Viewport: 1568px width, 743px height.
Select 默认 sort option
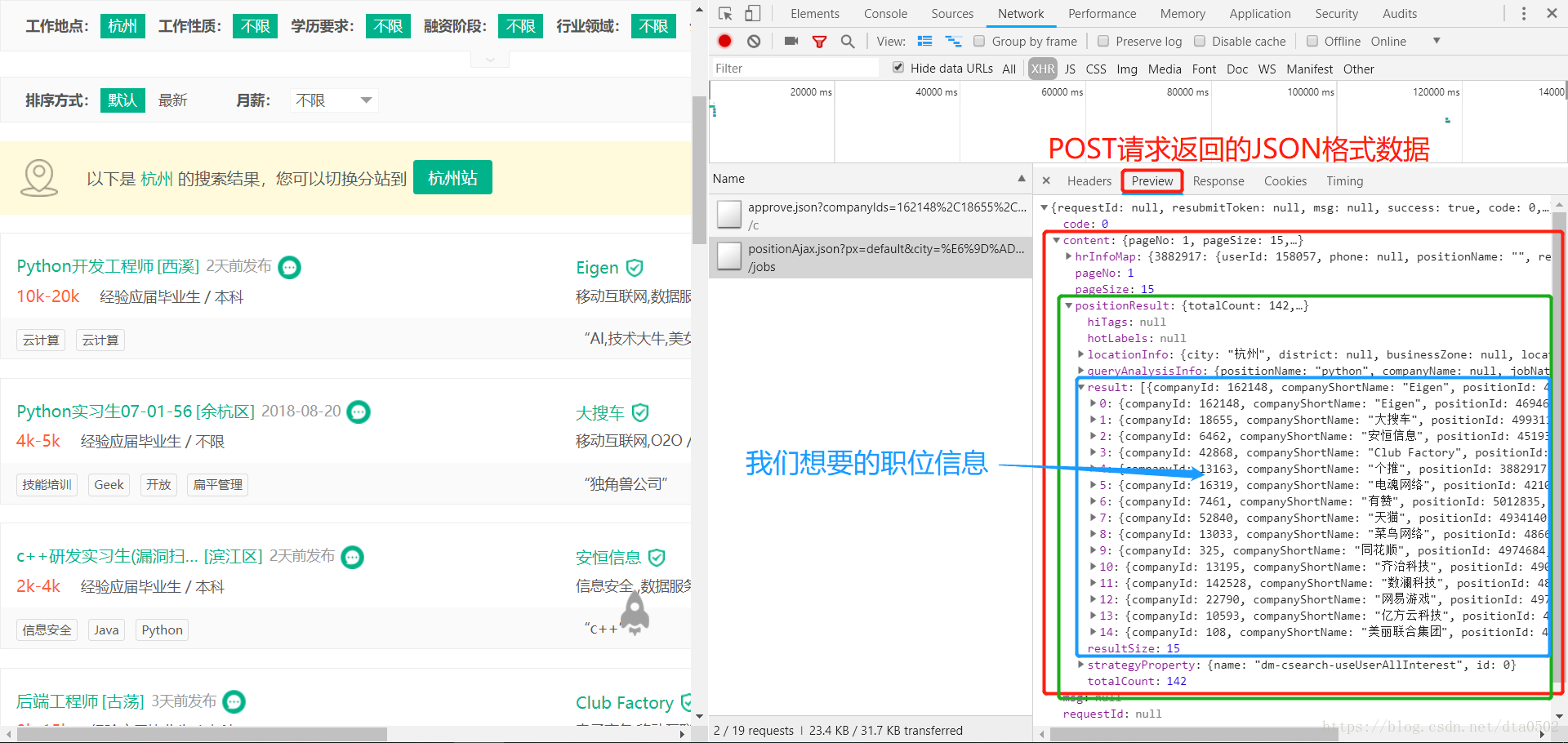122,100
